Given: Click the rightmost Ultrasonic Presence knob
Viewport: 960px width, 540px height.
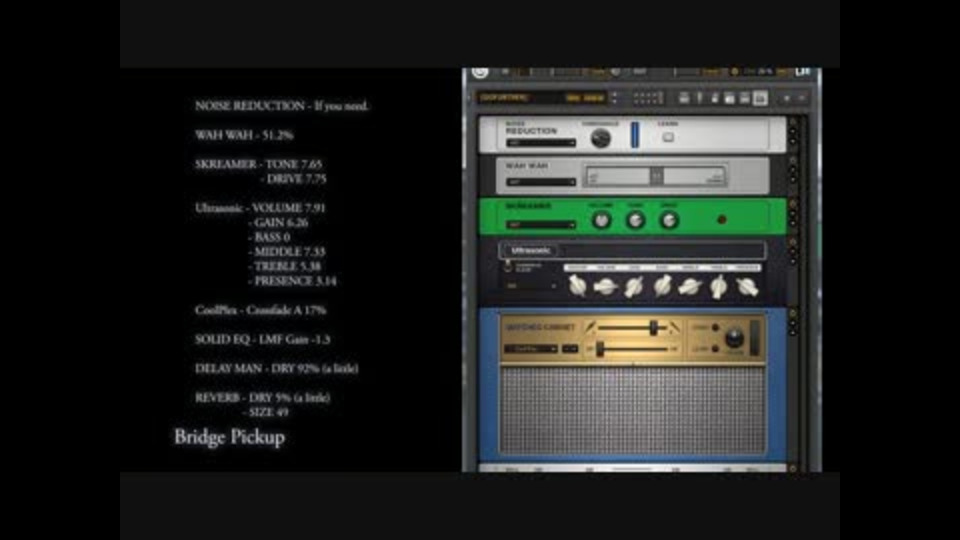Looking at the screenshot, I should (x=747, y=286).
